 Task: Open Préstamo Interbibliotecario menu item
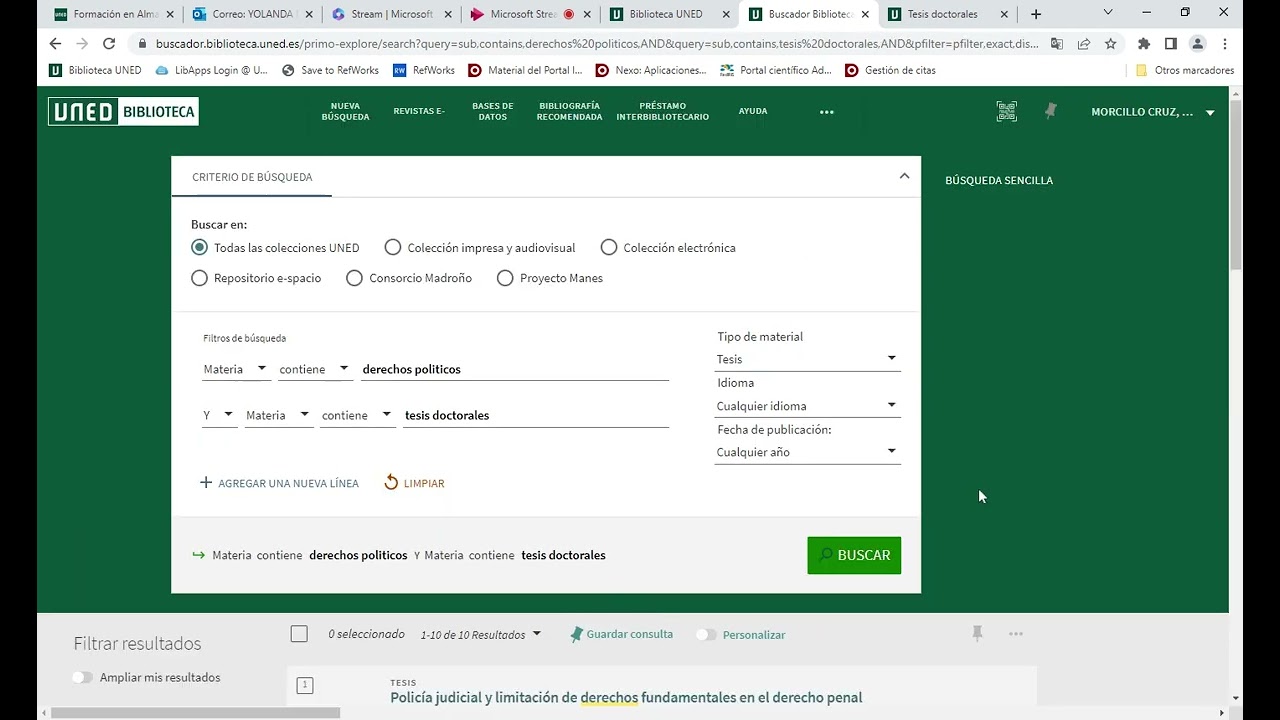pos(662,111)
